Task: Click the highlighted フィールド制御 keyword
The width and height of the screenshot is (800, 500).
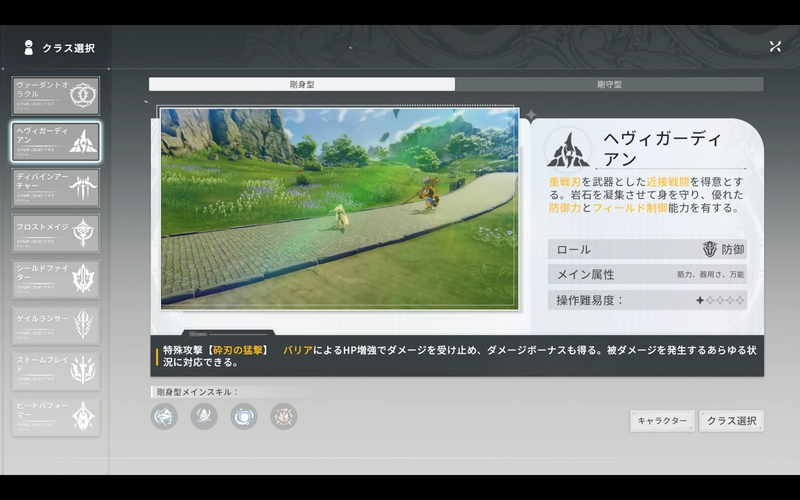Action: (630, 208)
